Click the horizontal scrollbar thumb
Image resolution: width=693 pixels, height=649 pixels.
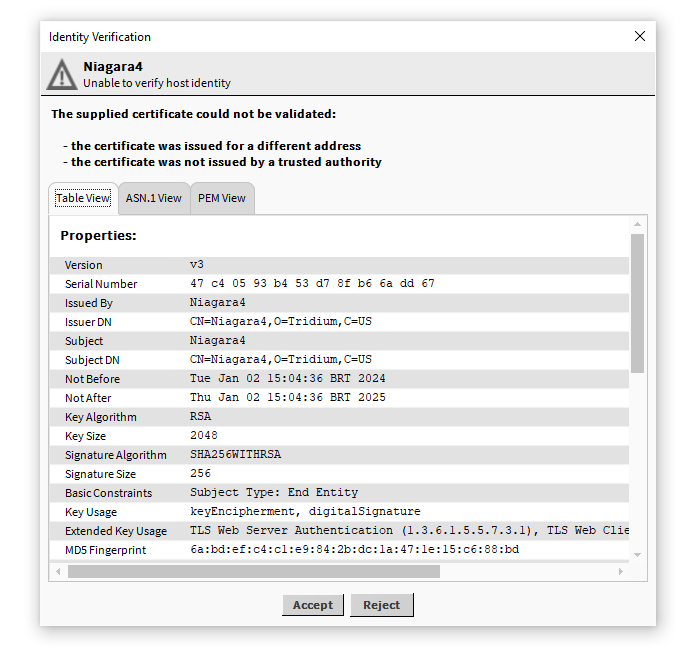click(x=254, y=571)
